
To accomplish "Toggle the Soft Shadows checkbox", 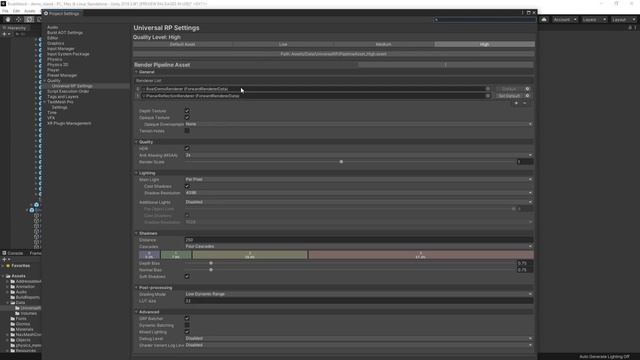I will [187, 276].
